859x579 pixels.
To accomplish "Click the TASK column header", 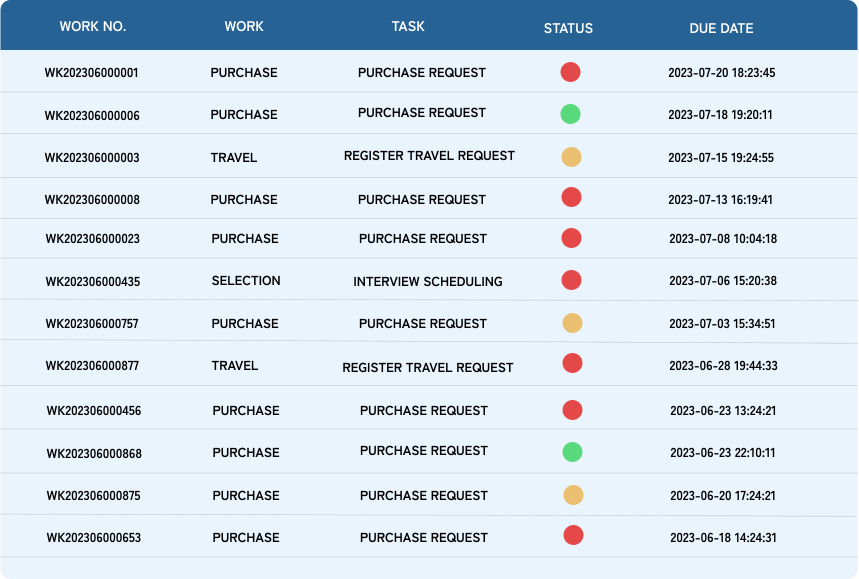I will [x=408, y=27].
